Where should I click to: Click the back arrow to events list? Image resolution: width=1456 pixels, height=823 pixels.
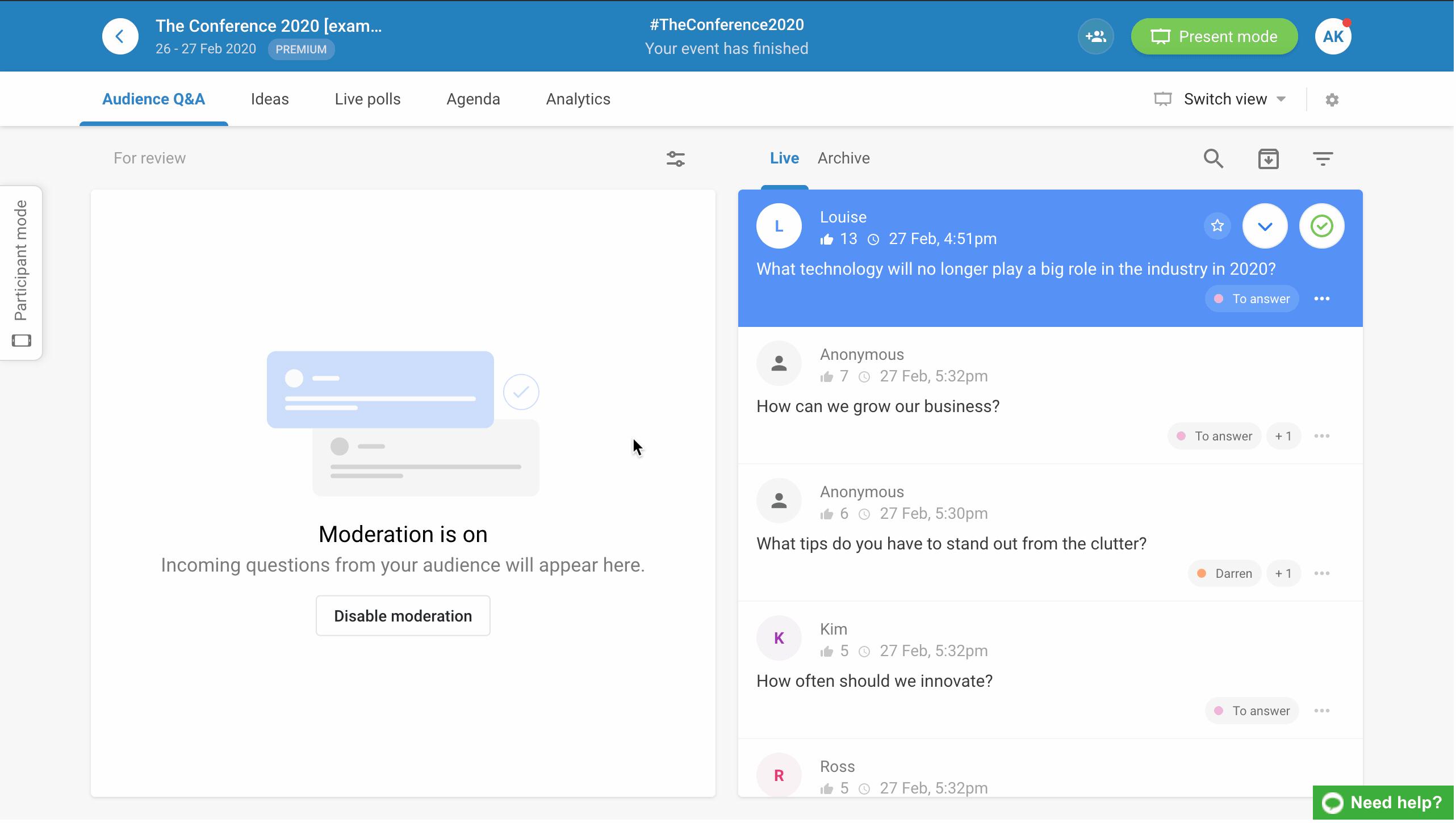(x=120, y=36)
